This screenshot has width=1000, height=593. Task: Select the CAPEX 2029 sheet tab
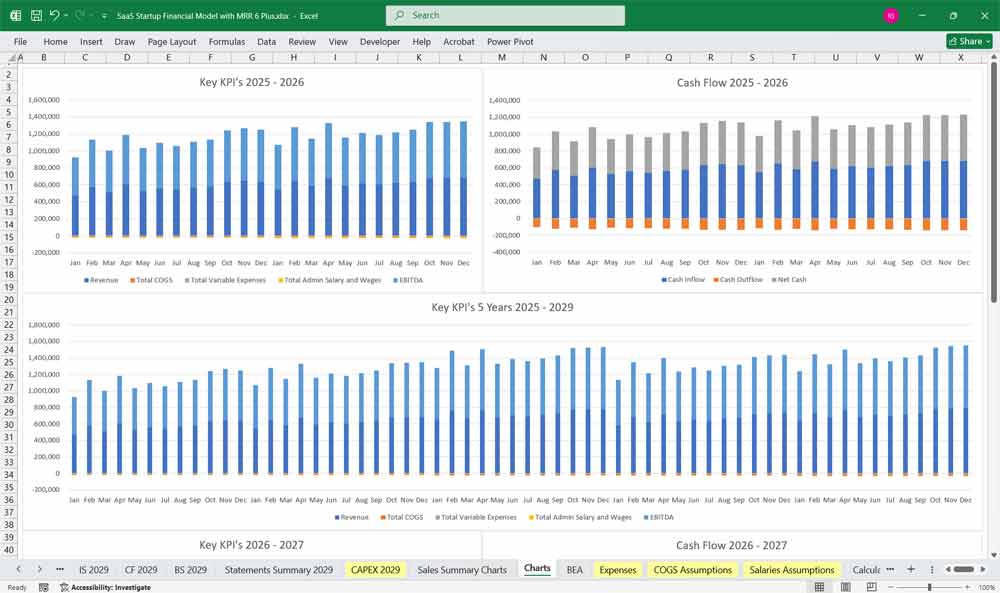374,568
